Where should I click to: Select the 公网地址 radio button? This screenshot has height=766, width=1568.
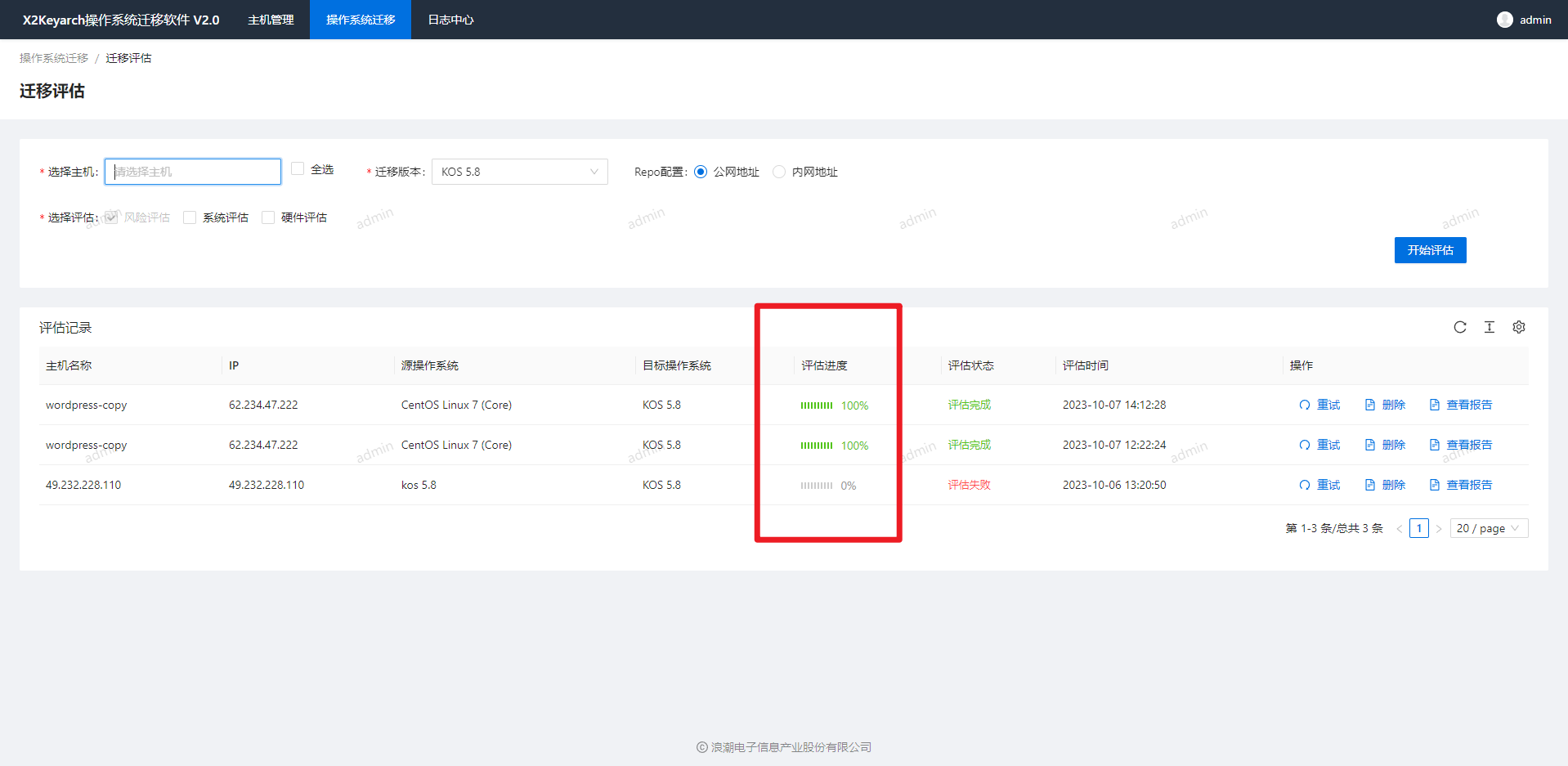click(x=701, y=172)
